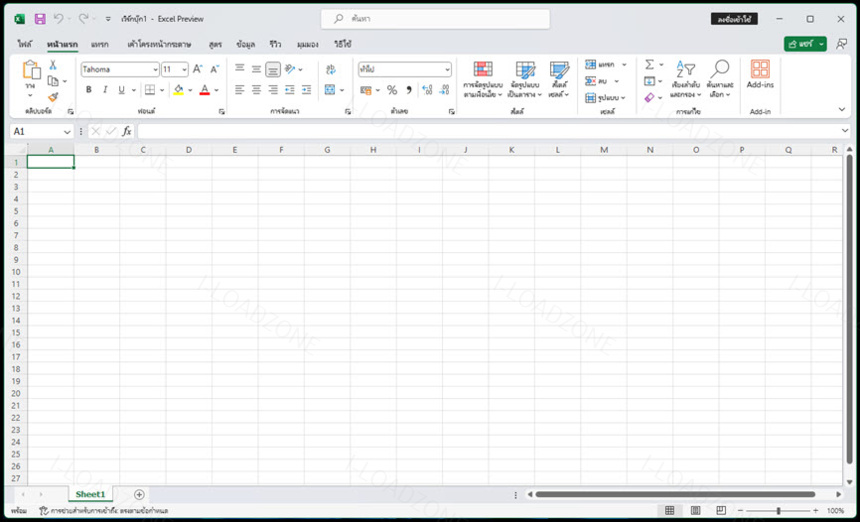Image resolution: width=860 pixels, height=522 pixels.
Task: Click the Decrease Indent icon
Action: pos(290,89)
